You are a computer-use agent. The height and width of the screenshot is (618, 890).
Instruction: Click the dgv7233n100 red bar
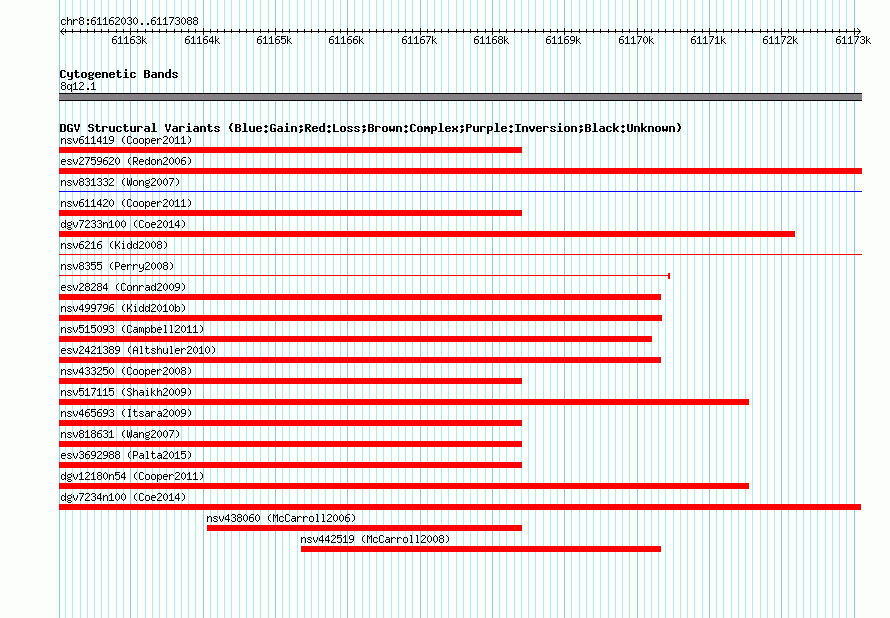click(427, 234)
